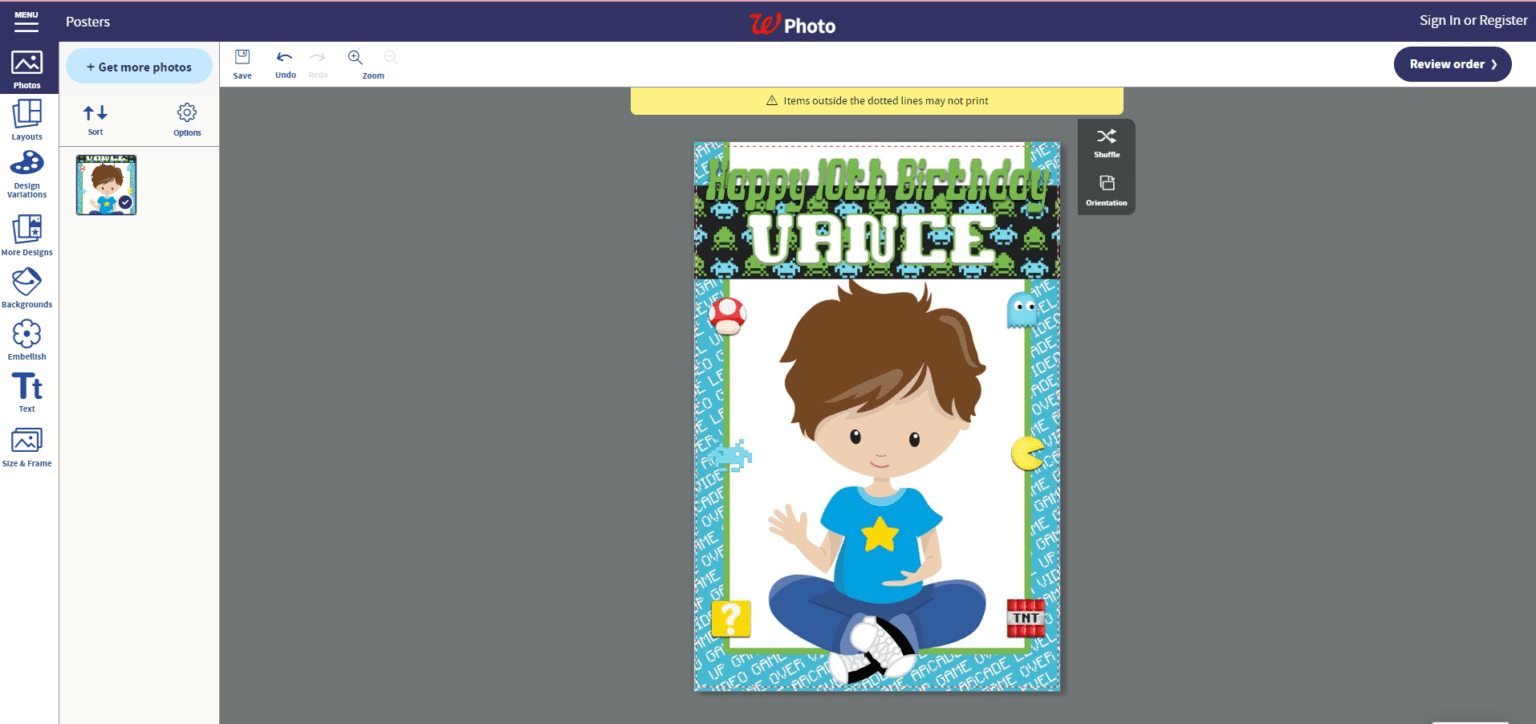Select the boy photo thumbnail
Screen dimensions: 1536x724
pyautogui.click(x=106, y=185)
